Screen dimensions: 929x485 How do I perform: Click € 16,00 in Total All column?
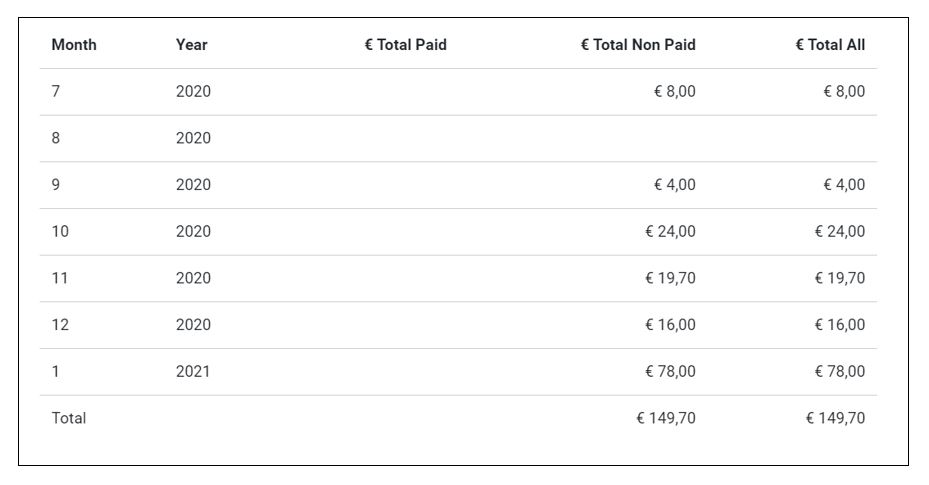(x=839, y=325)
